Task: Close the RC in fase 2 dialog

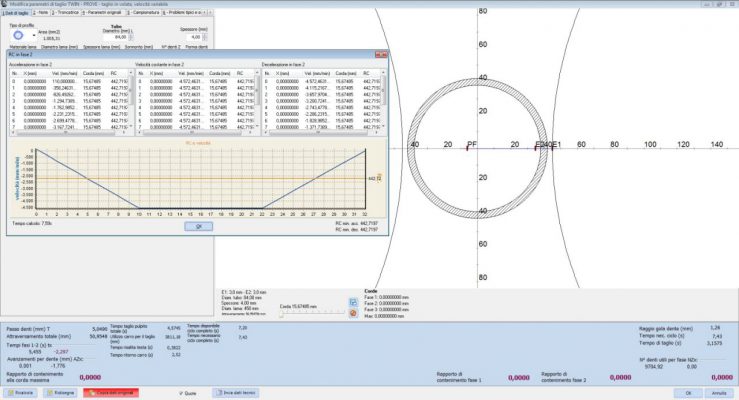Action: tap(381, 55)
